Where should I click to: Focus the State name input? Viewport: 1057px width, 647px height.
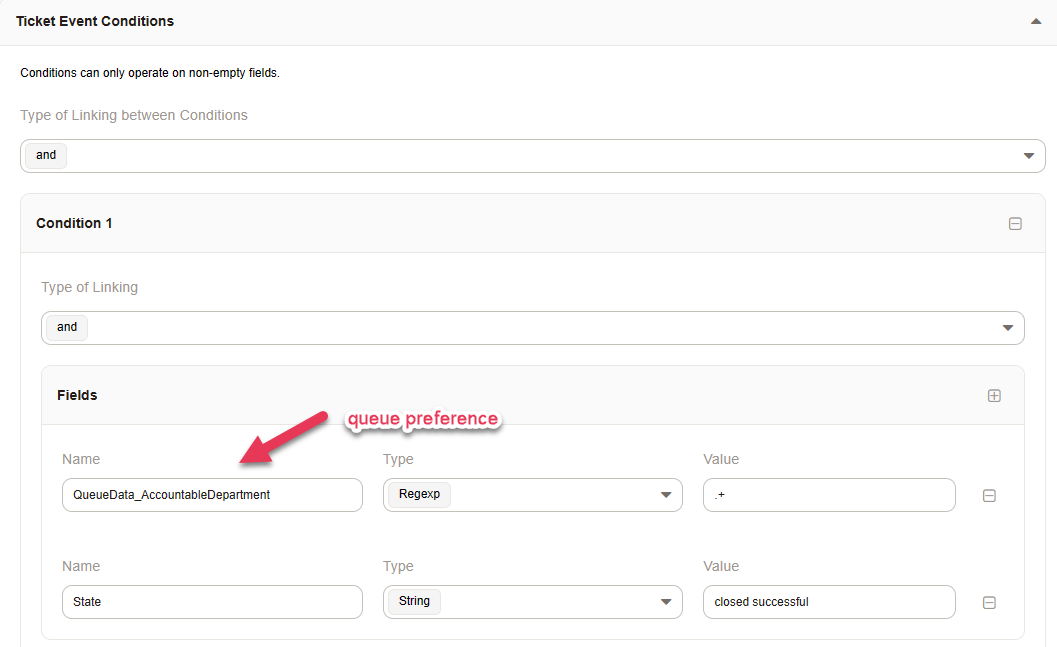211,602
